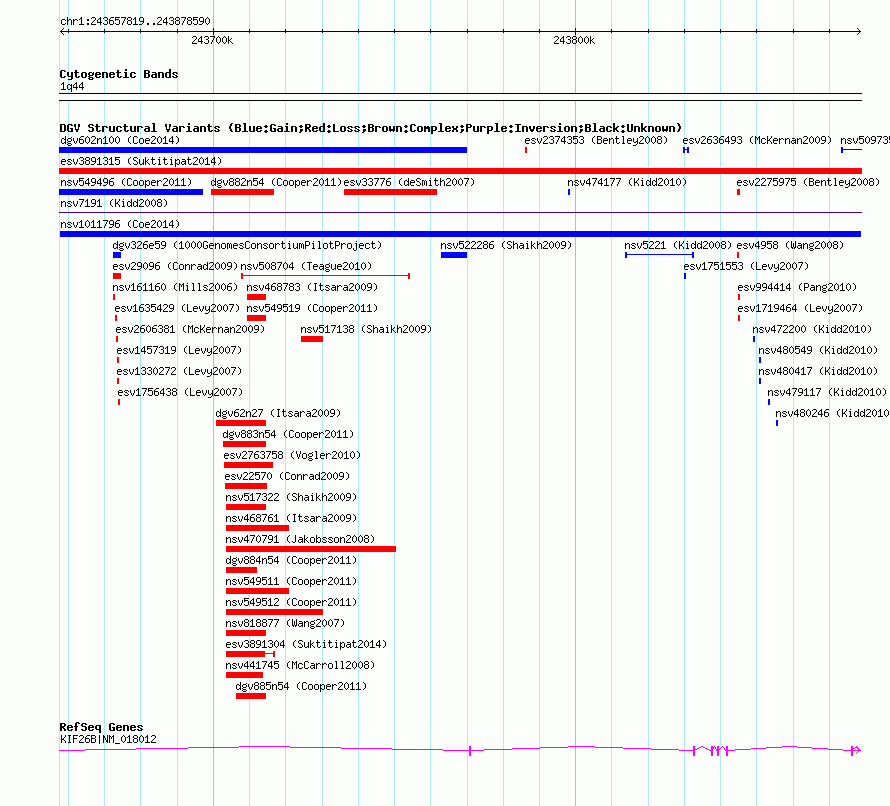Viewport: 890px width, 806px height.
Task: Click esv994414 (Pang2010) label
Action: (x=797, y=287)
